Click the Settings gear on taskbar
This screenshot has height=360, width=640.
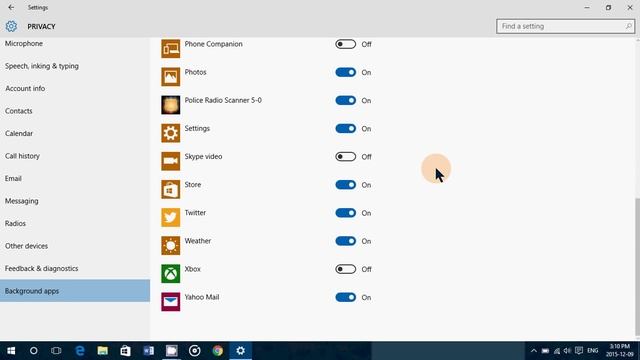coord(240,351)
